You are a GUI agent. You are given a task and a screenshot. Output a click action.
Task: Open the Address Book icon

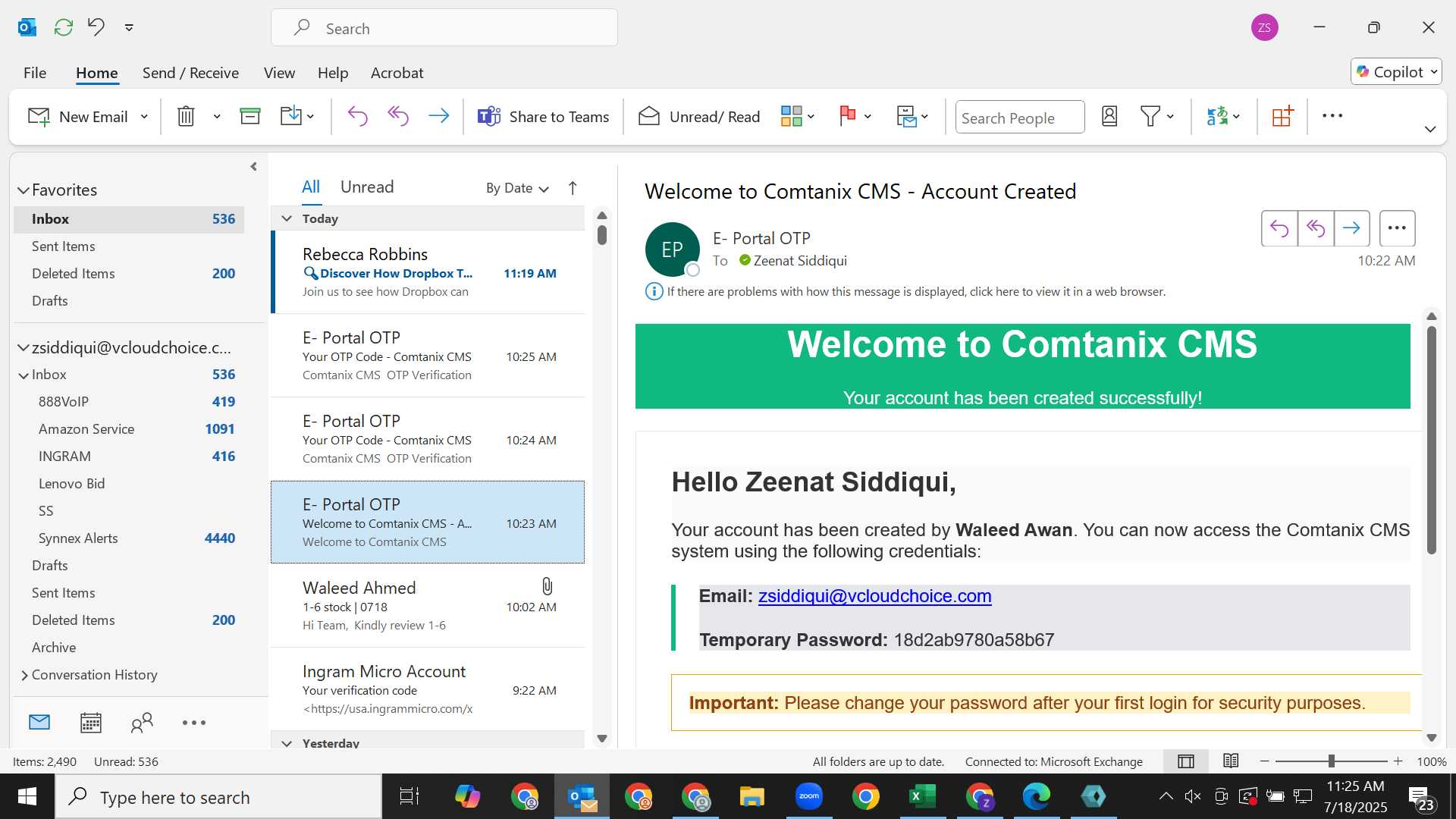point(1109,116)
